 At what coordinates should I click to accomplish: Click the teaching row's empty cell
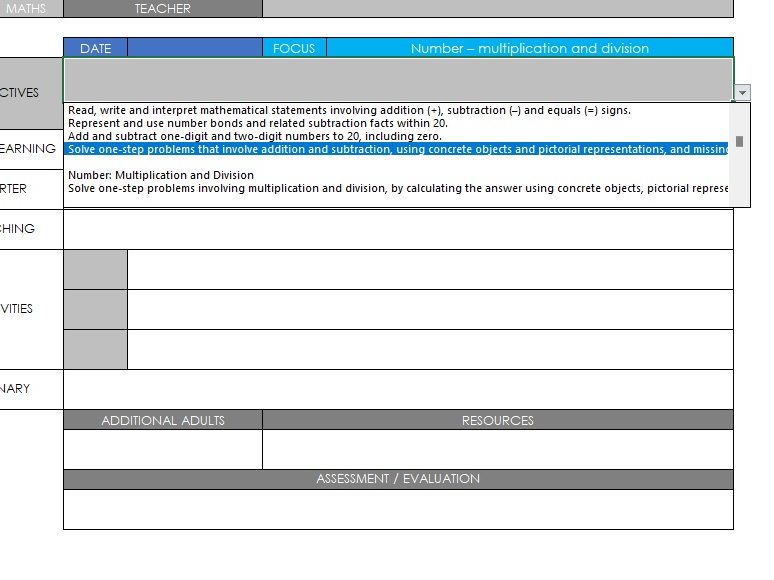[398, 229]
